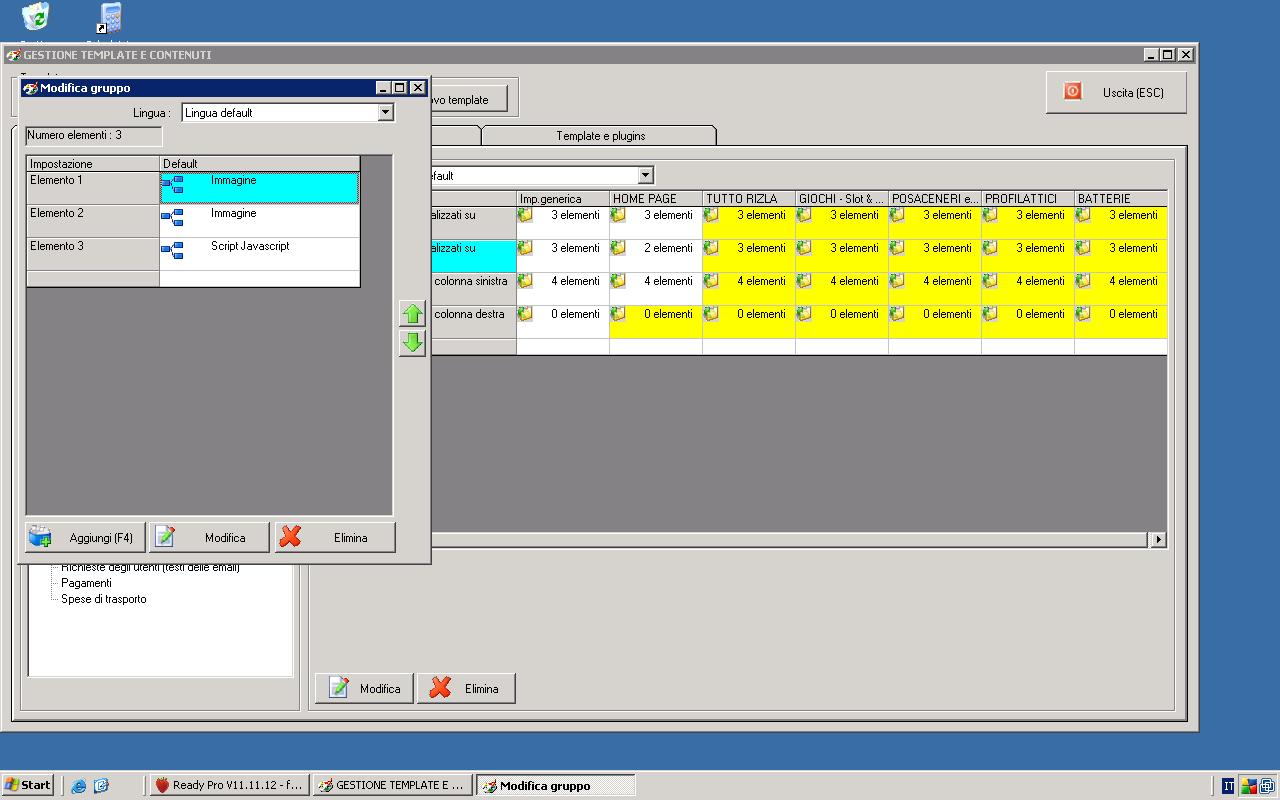
Task: Click the tree icon in Elemento 2 row
Action: tap(172, 218)
